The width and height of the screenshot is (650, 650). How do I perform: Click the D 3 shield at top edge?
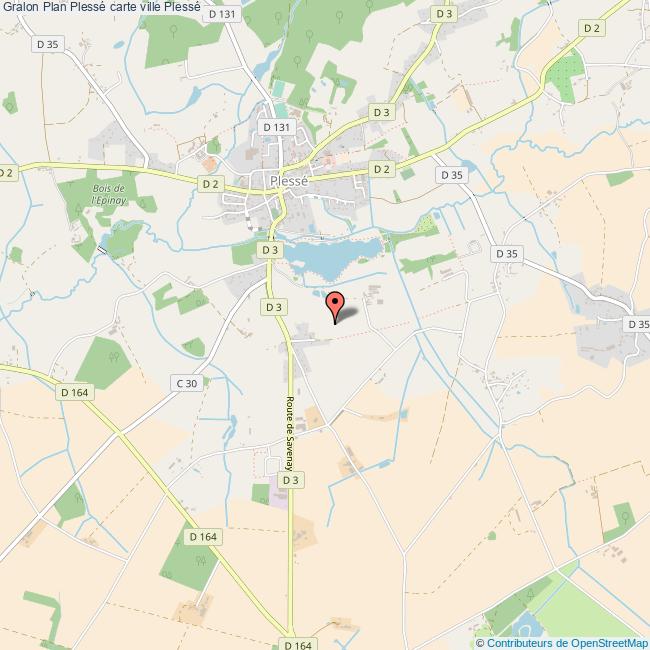[444, 14]
